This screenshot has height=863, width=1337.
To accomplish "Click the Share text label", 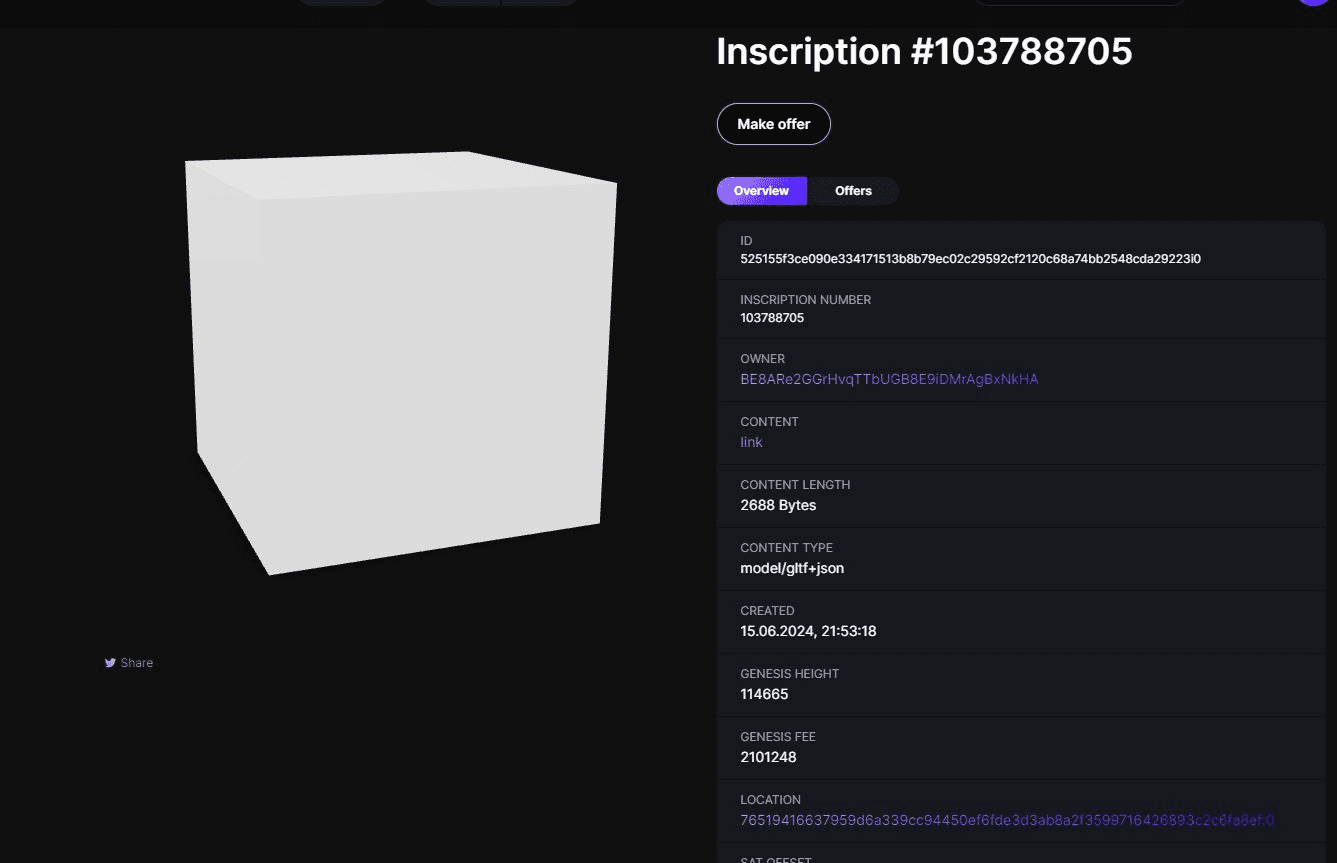I will tap(137, 663).
